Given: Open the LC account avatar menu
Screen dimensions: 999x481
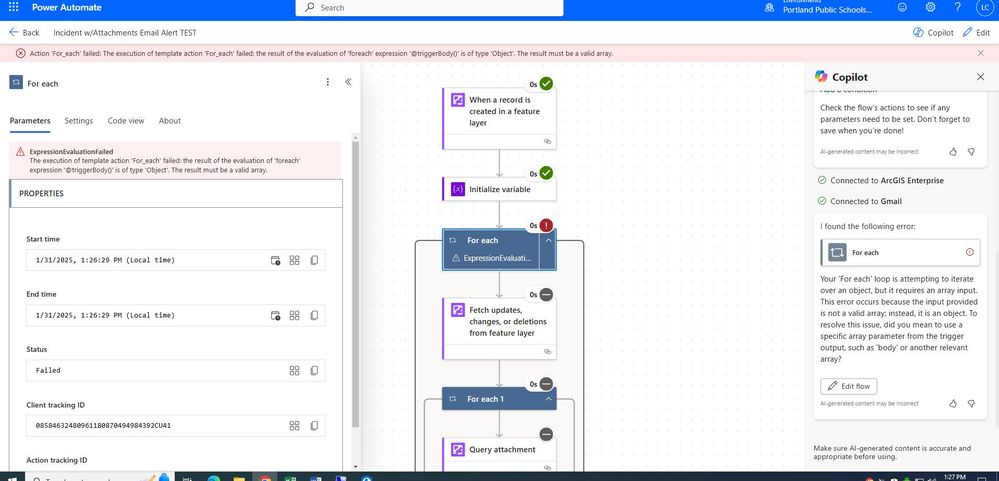Looking at the screenshot, I should (984, 7).
